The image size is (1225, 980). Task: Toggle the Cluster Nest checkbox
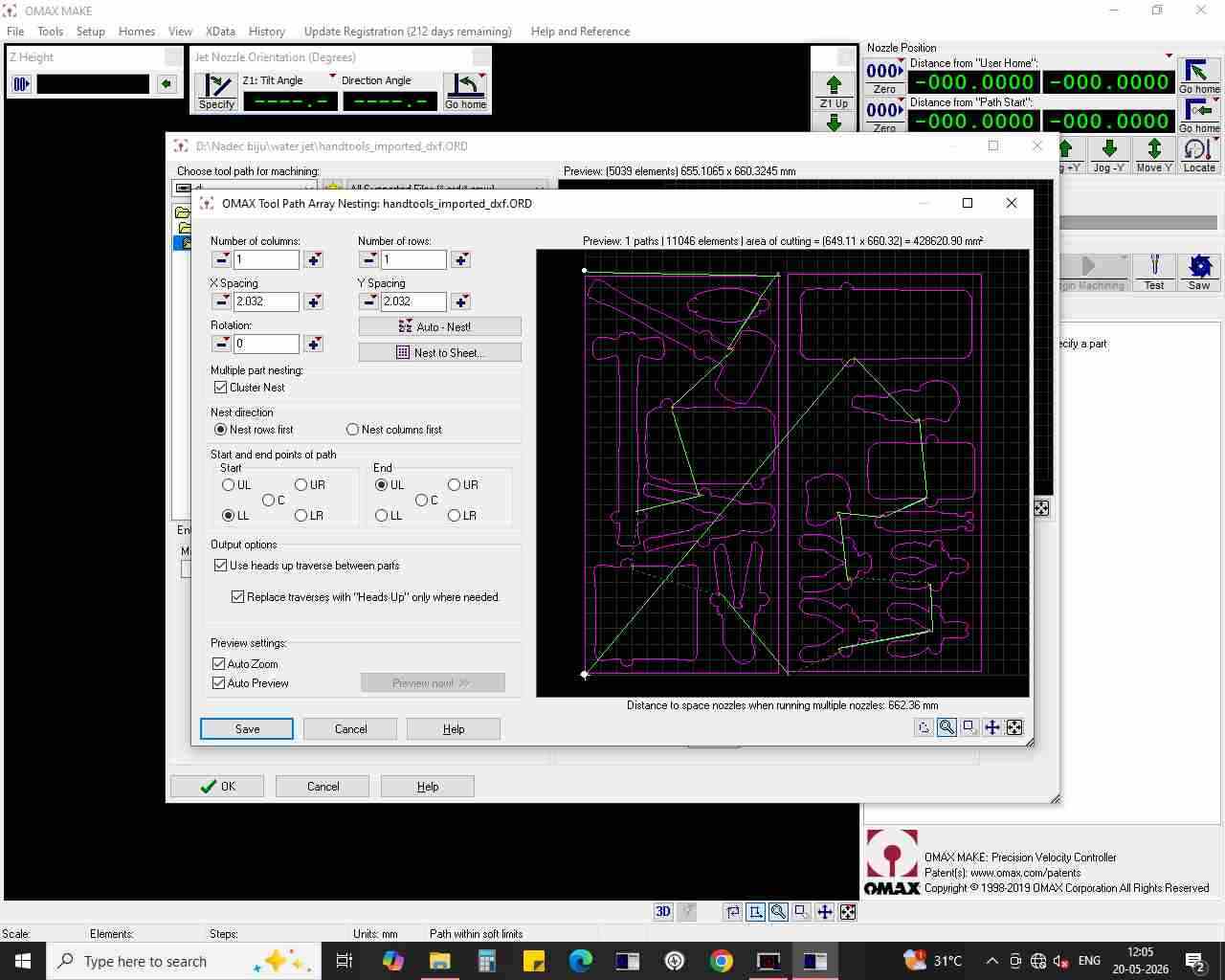pos(221,388)
